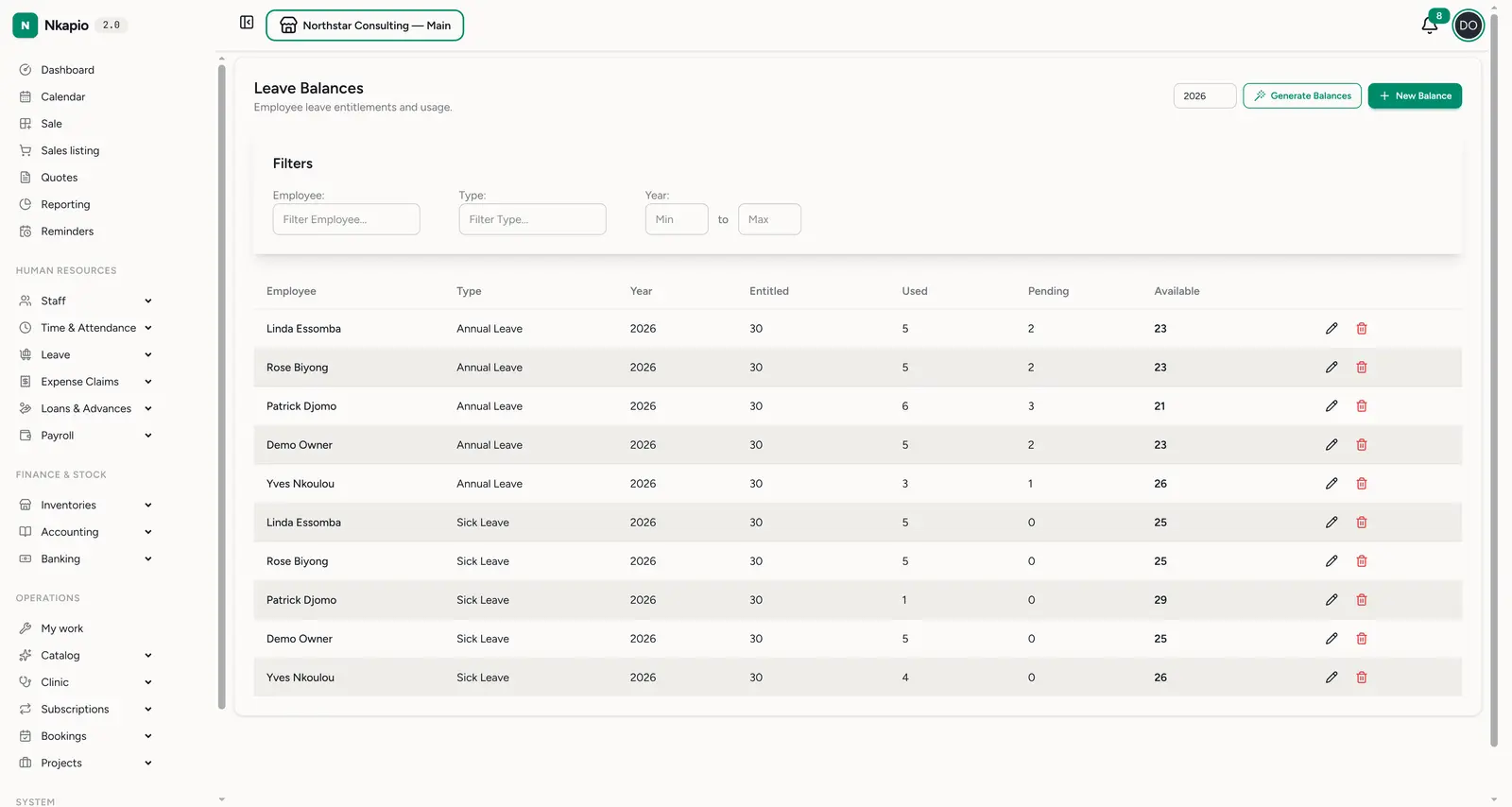
Task: Edit Yves Nkoulou's Annual Leave balance
Action: point(1332,484)
